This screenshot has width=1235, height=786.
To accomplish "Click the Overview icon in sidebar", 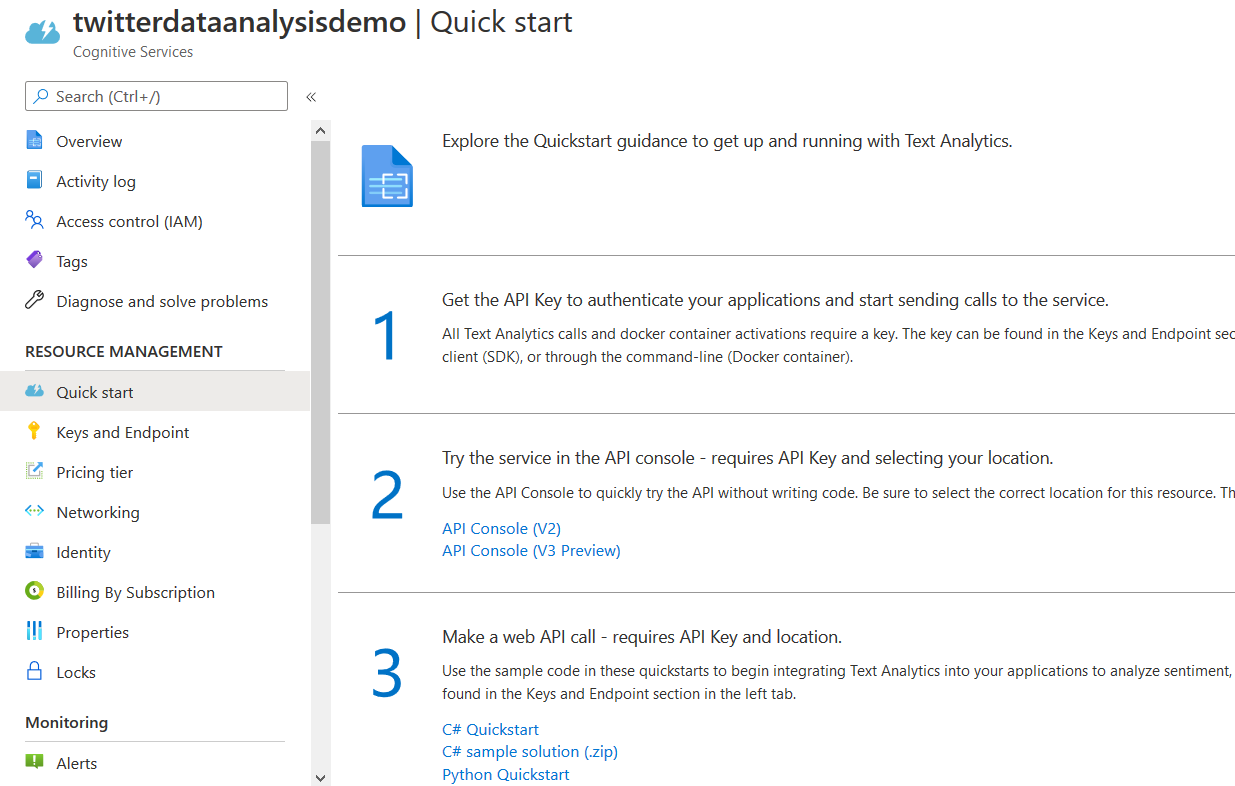I will coord(35,141).
